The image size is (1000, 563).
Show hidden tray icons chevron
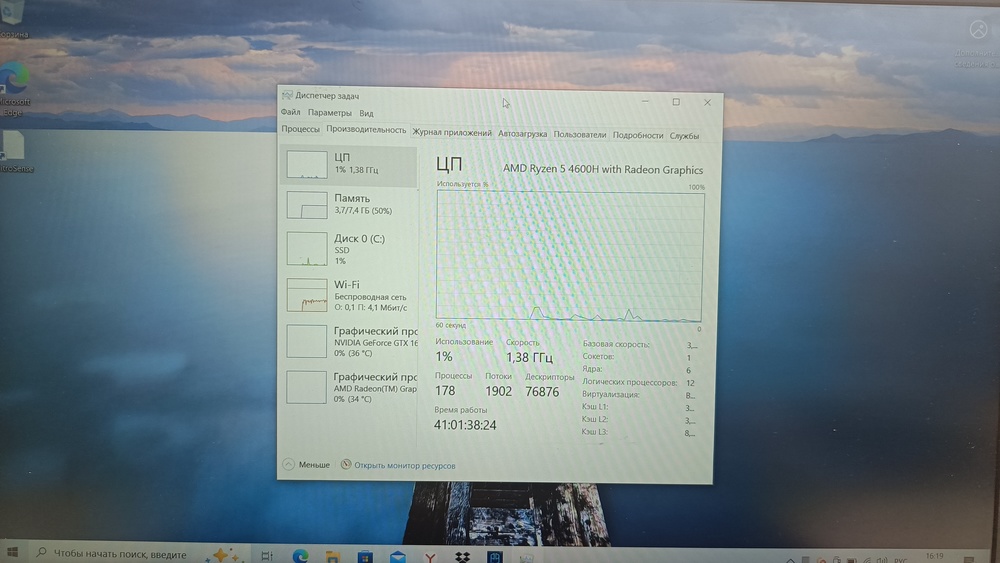tap(790, 560)
